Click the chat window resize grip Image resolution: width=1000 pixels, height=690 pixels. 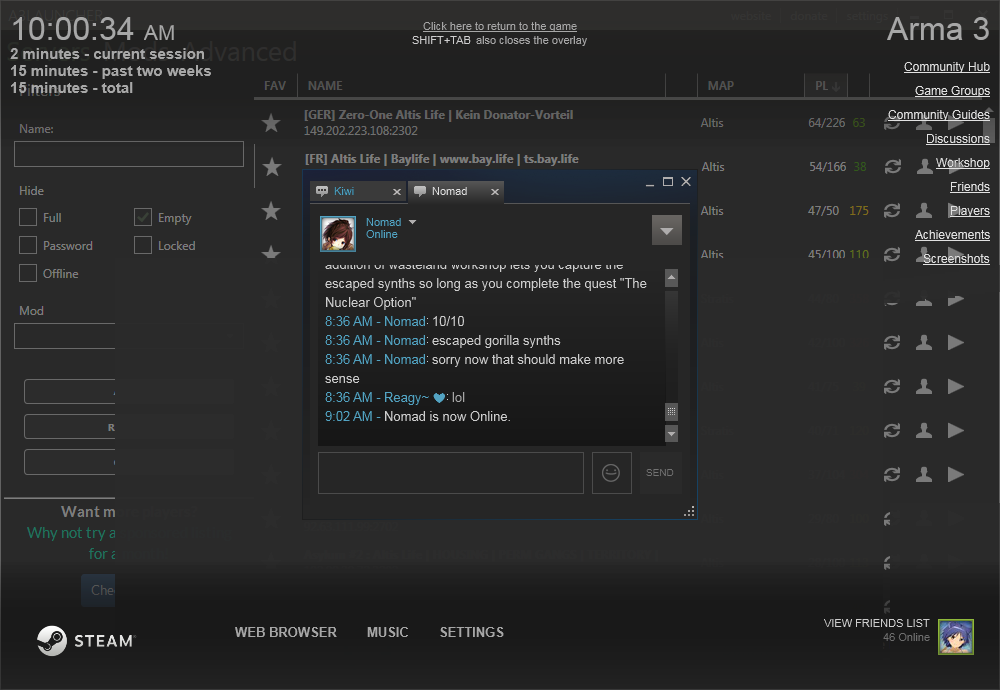(689, 511)
